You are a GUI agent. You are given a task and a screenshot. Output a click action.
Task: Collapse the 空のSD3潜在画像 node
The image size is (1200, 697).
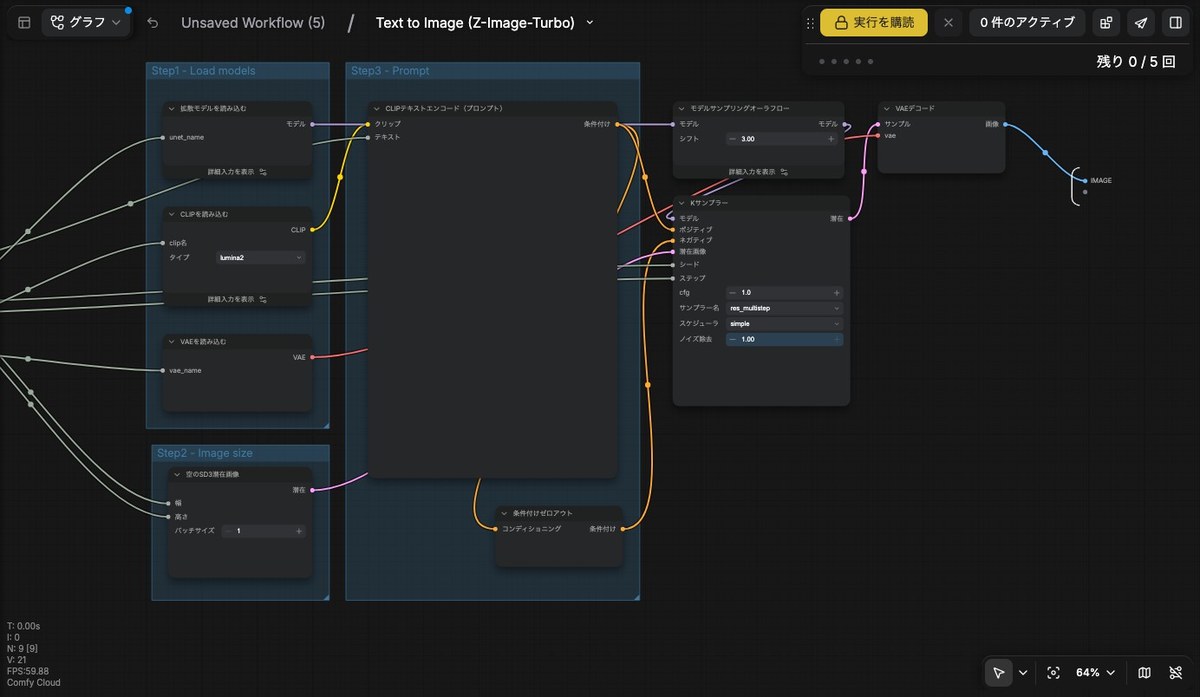(x=177, y=474)
